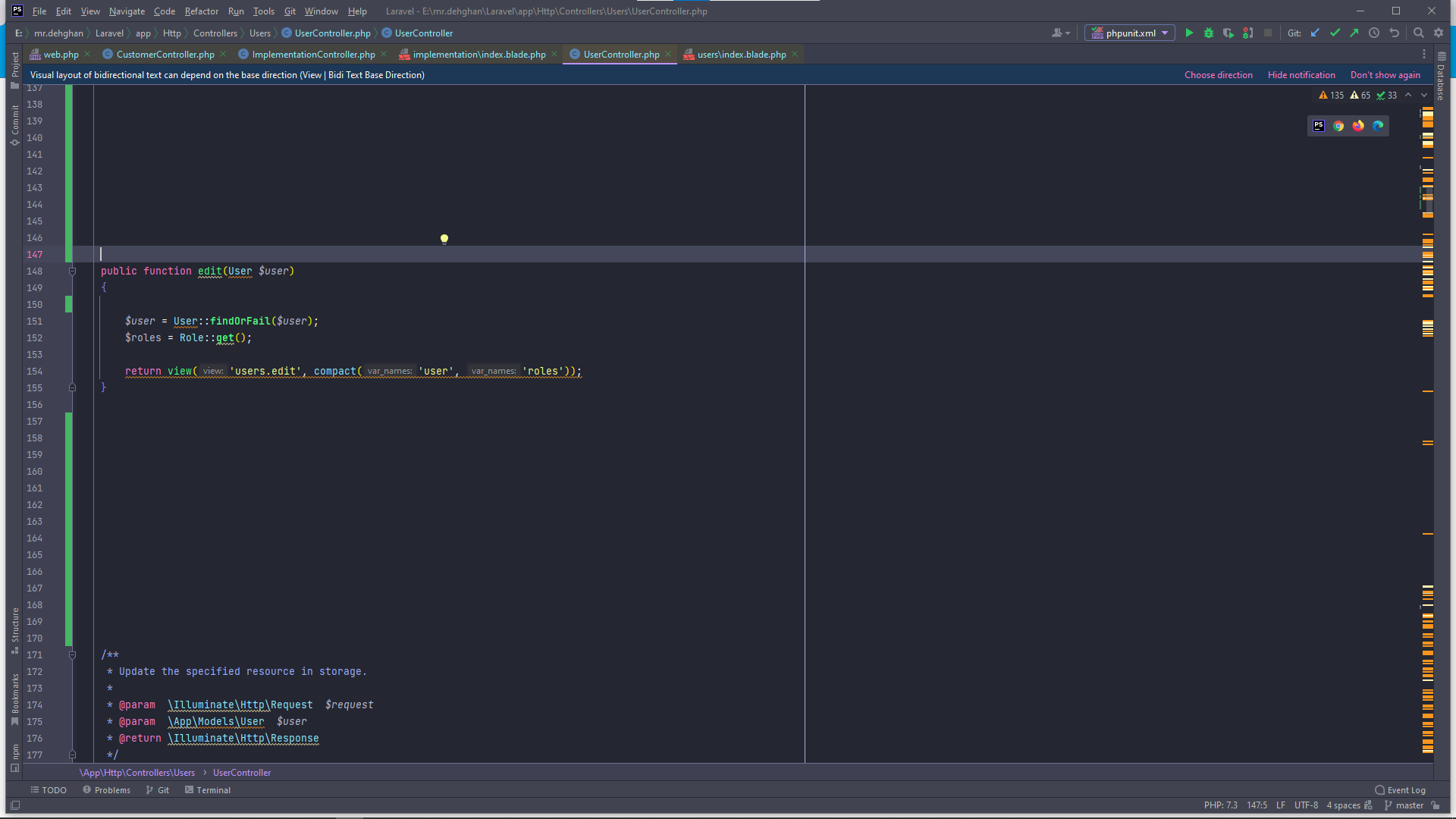Click Hide notification link
Viewport: 1456px width, 819px height.
point(1301,75)
